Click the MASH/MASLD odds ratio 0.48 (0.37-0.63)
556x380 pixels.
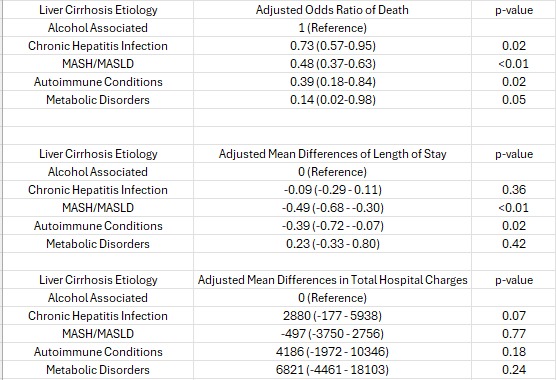tap(332, 64)
